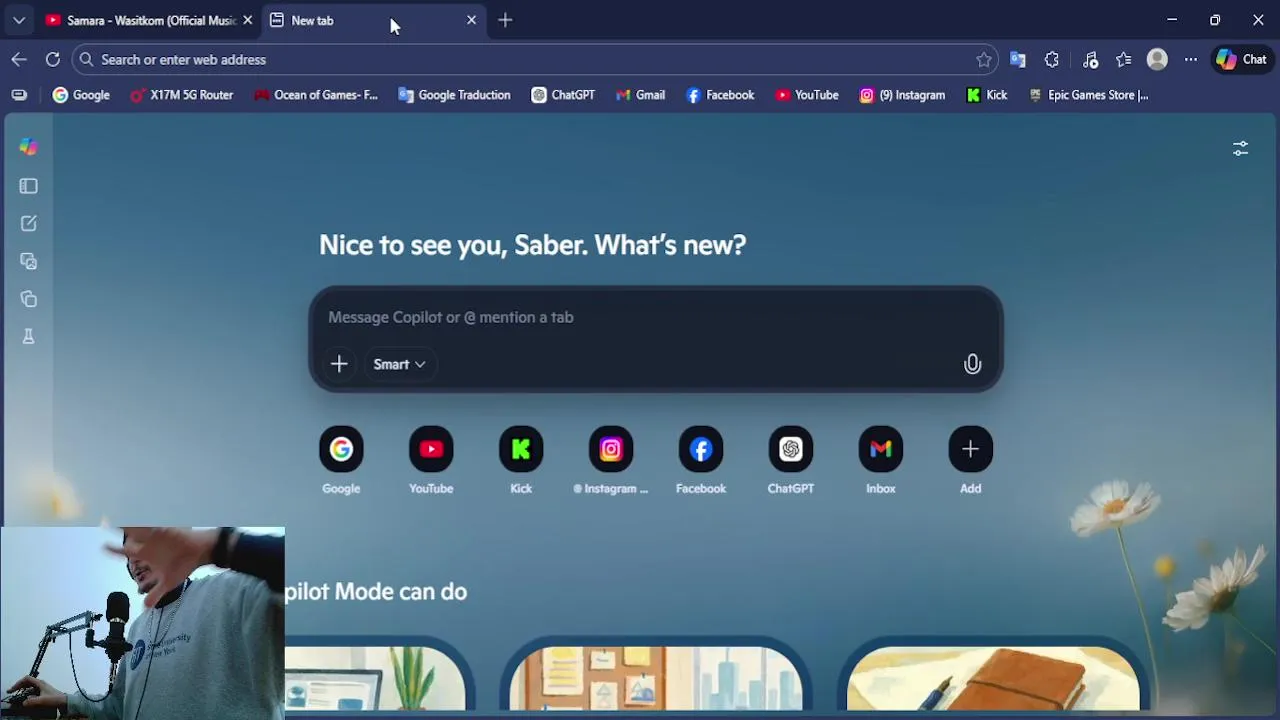
Task: Open the Google bookmark
Action: coord(81,95)
